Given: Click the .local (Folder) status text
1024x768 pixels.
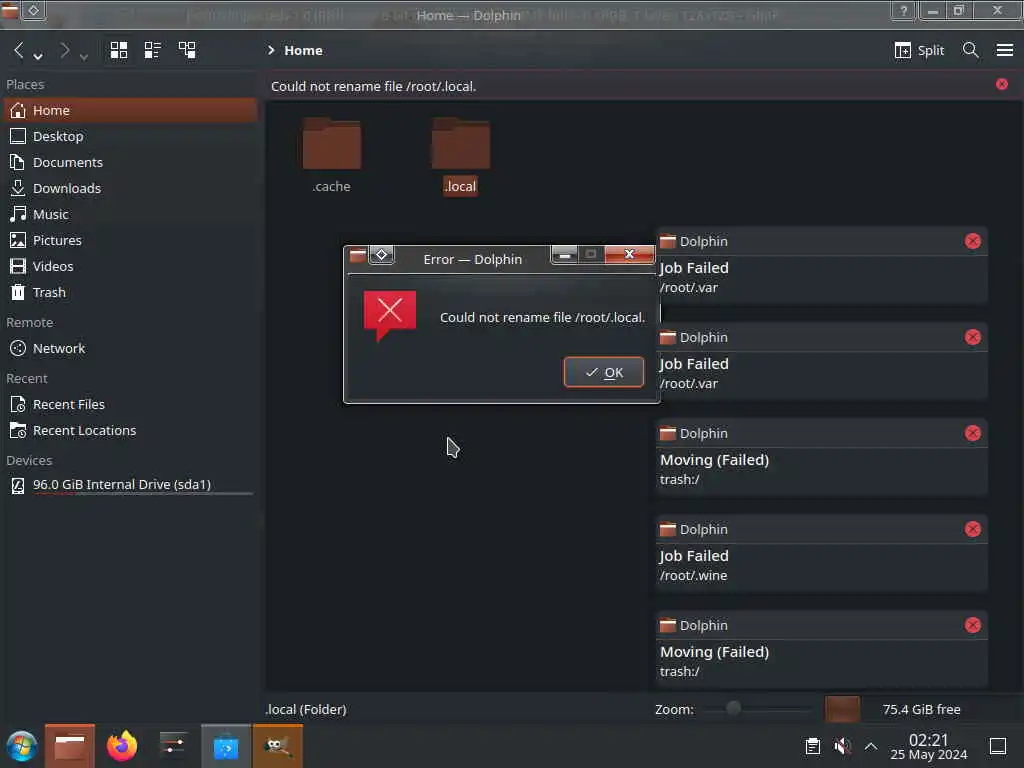Looking at the screenshot, I should coord(306,710).
